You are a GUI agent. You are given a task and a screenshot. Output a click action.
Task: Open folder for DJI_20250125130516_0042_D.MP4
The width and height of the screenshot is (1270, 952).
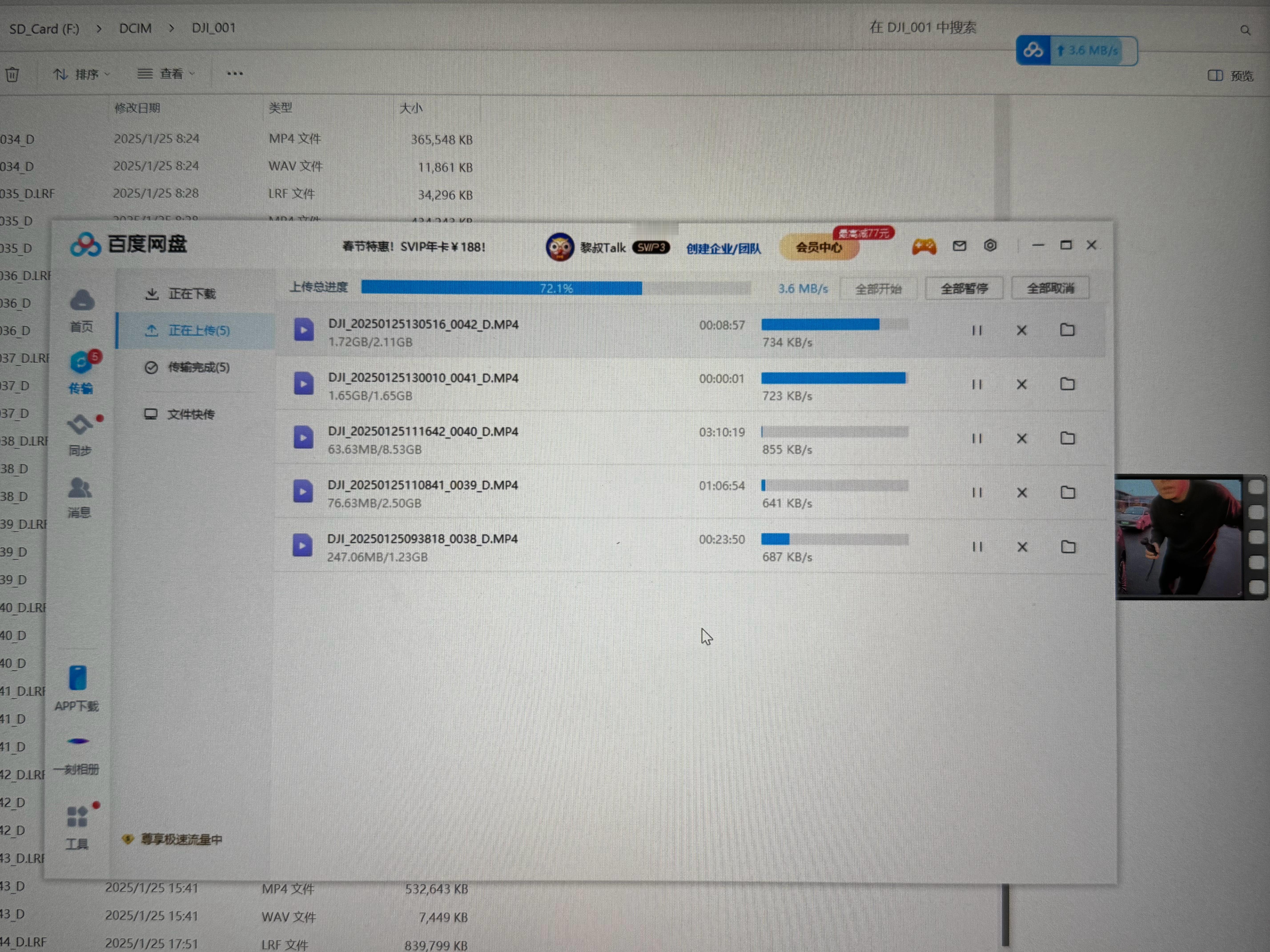click(1067, 330)
